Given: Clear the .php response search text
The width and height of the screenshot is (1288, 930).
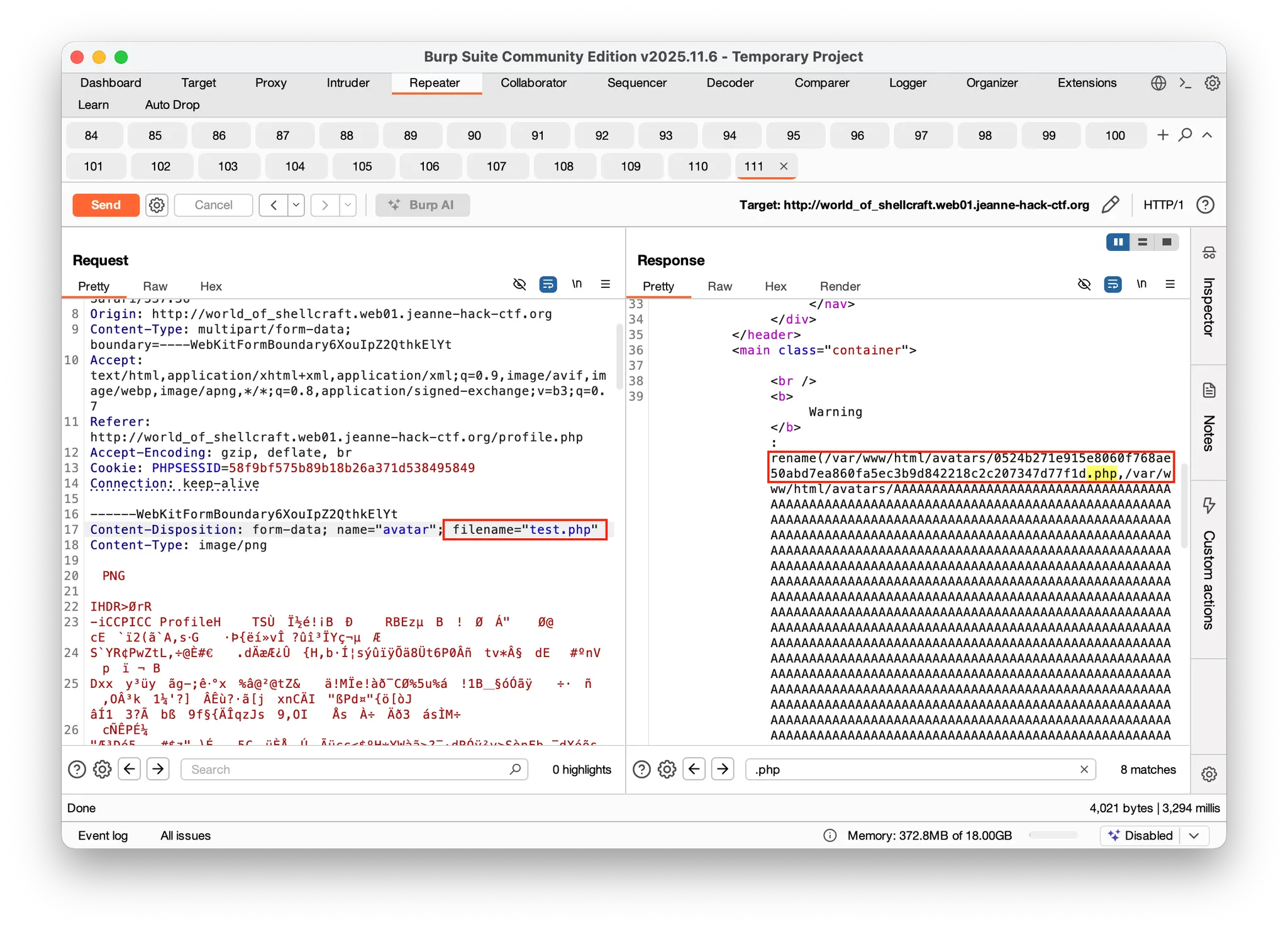Looking at the screenshot, I should click(x=1084, y=770).
